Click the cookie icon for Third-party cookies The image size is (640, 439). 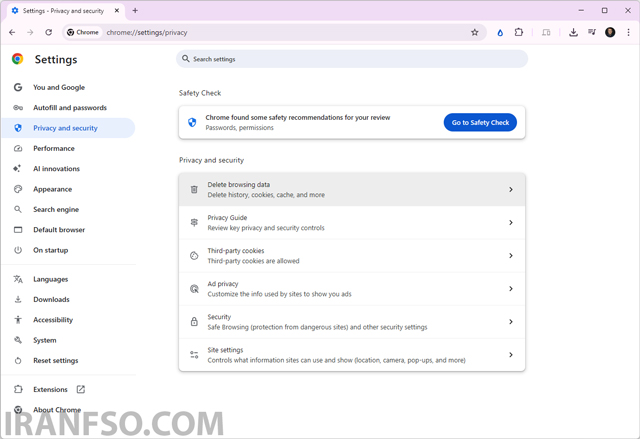tap(194, 255)
